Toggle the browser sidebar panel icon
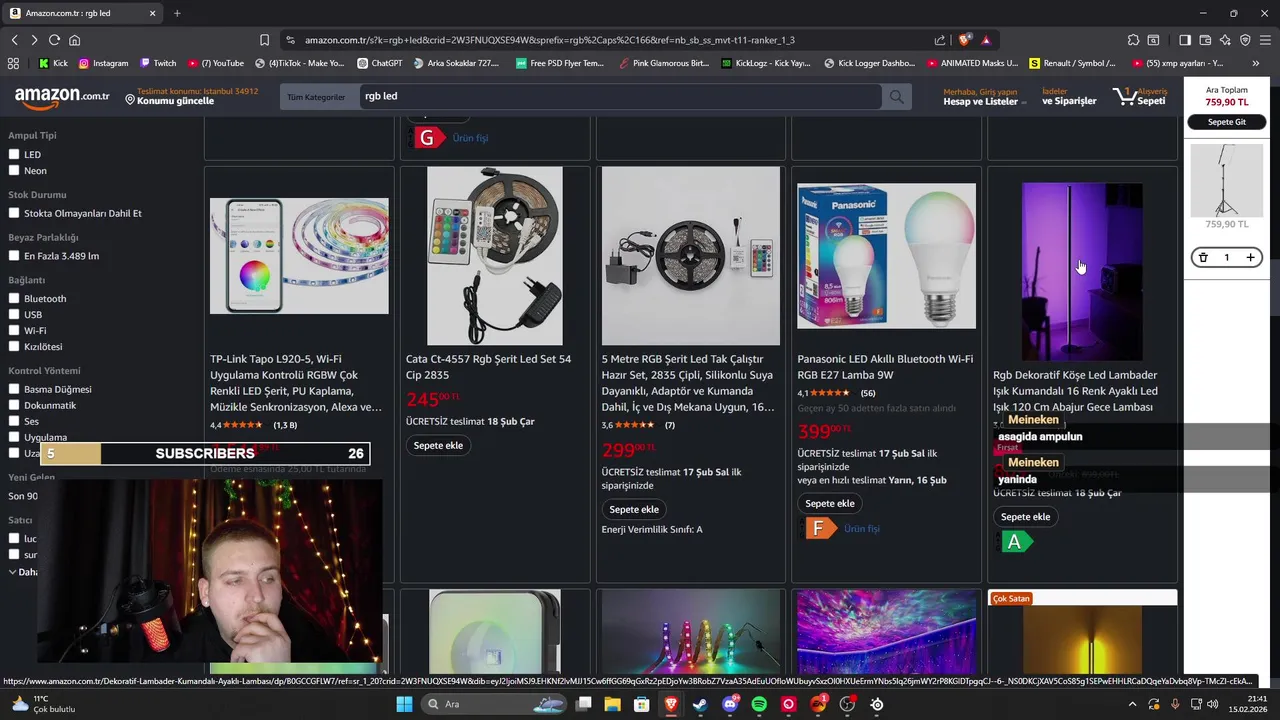This screenshot has height=720, width=1280. point(1185,40)
